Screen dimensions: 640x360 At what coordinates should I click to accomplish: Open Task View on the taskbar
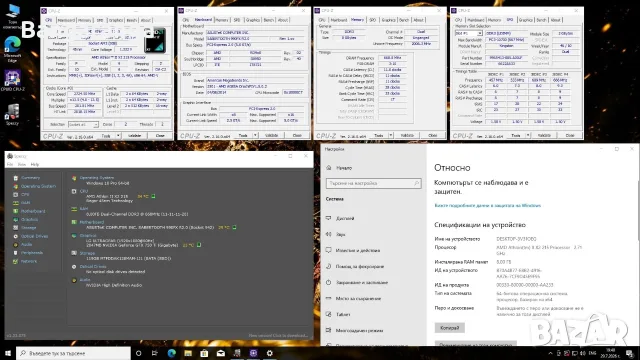tap(155, 353)
